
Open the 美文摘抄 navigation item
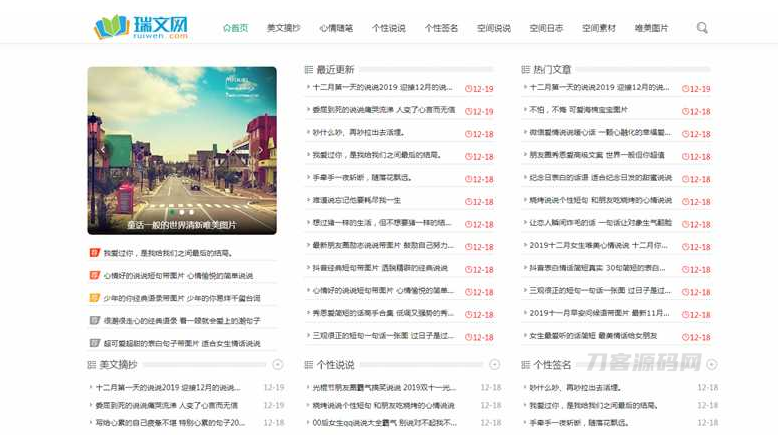pos(283,28)
